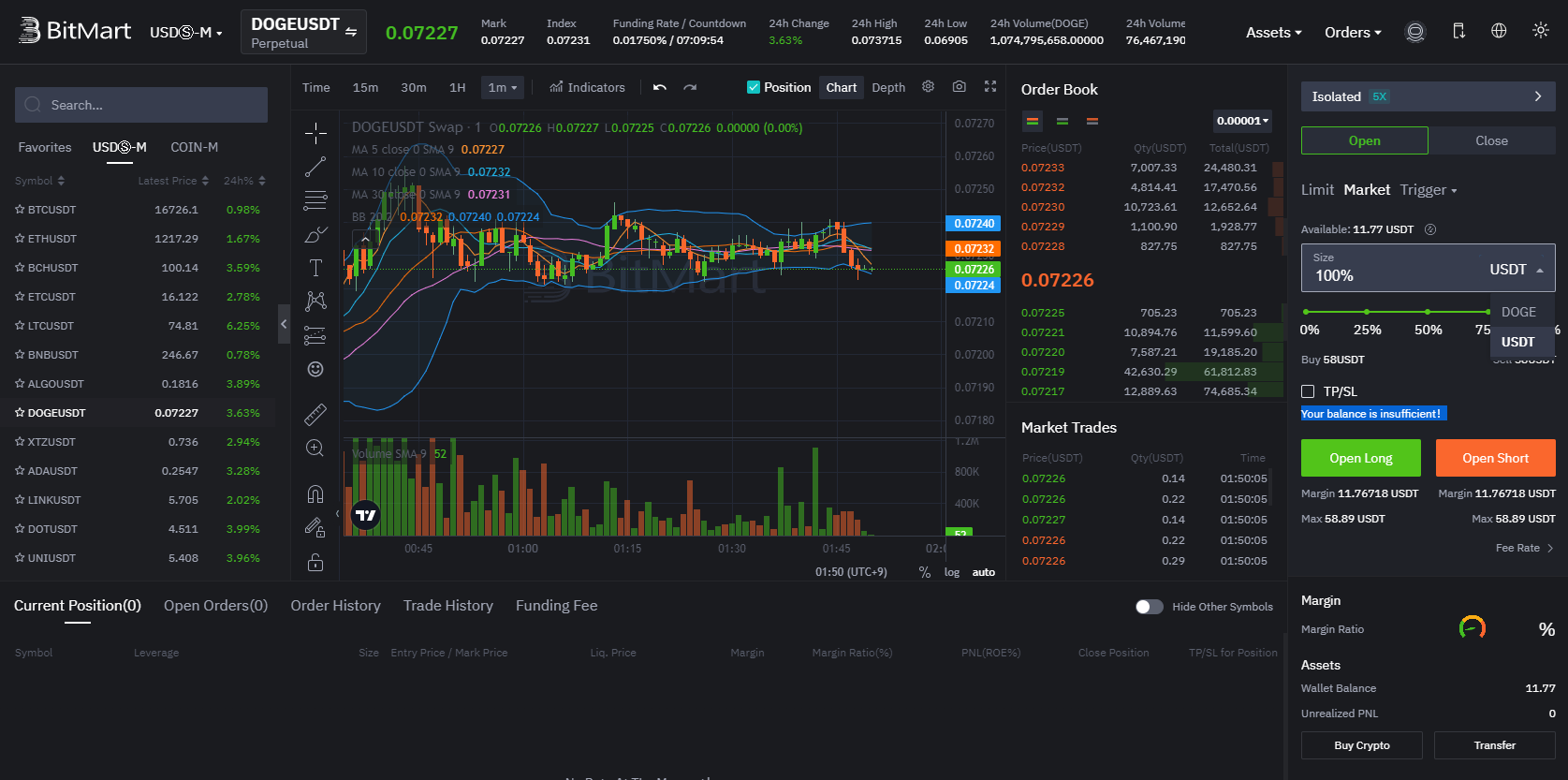Open the customer support headset icon
The width and height of the screenshot is (1568, 780).
pos(1415,32)
